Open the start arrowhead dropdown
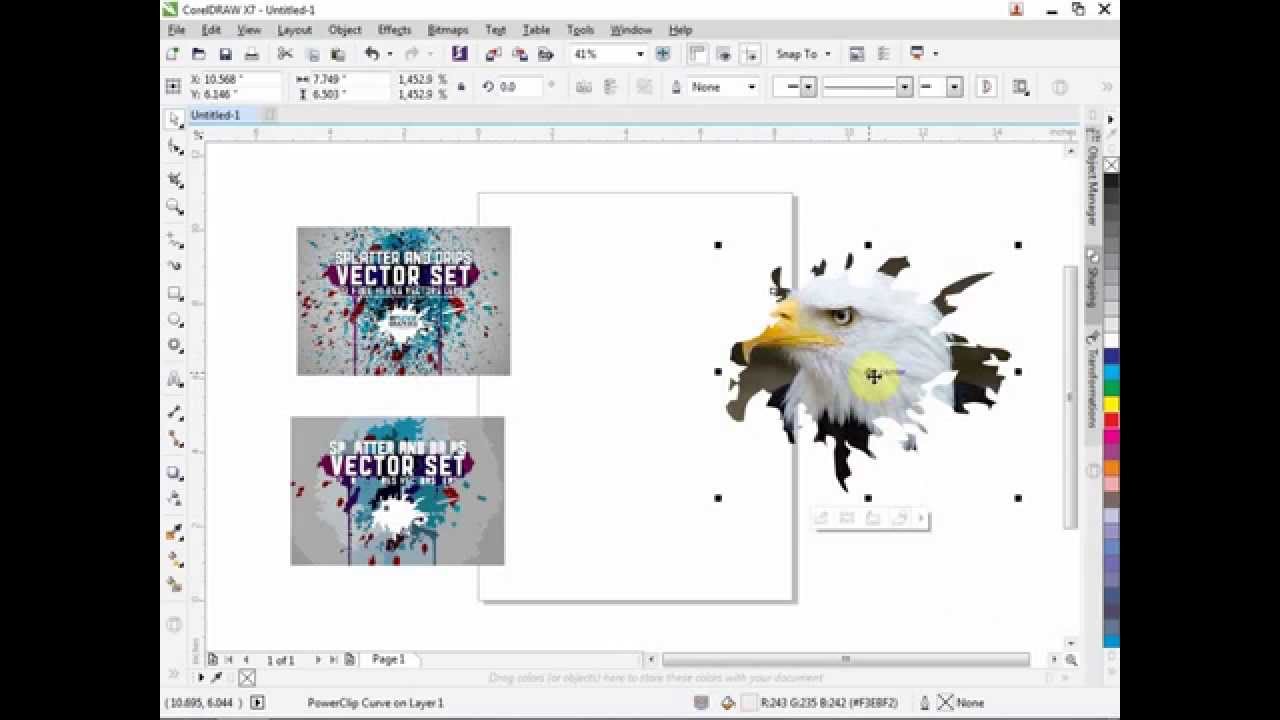This screenshot has height=720, width=1280. [x=809, y=87]
